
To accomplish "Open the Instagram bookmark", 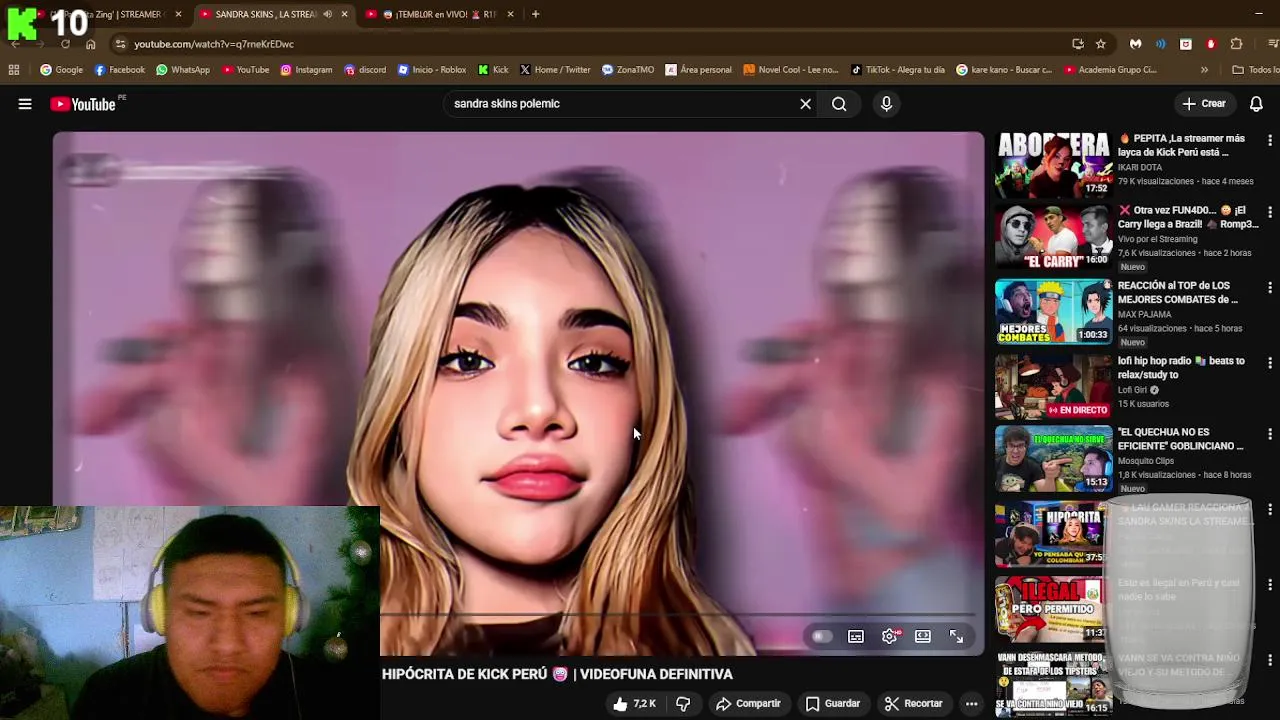I will (x=306, y=70).
